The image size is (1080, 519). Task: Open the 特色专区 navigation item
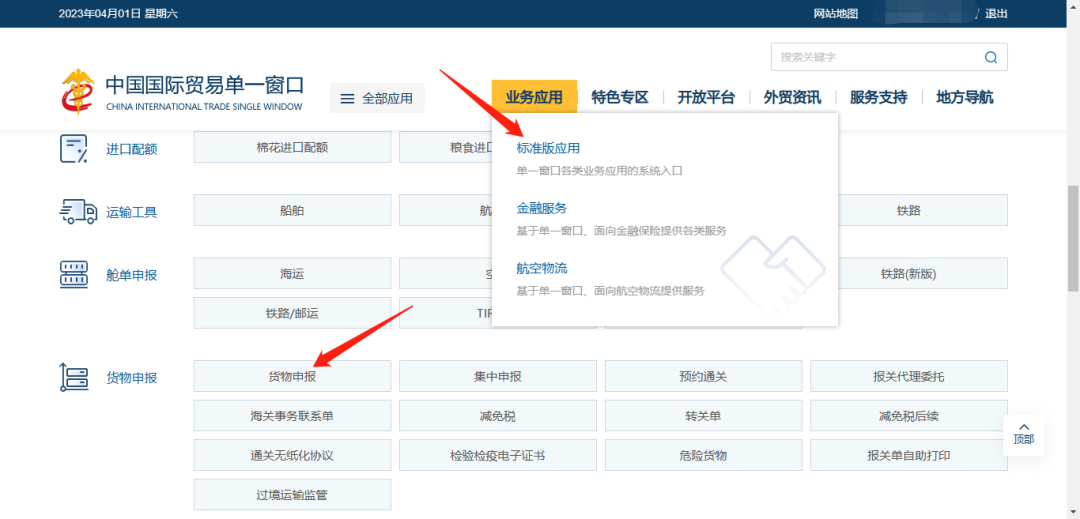pos(620,97)
